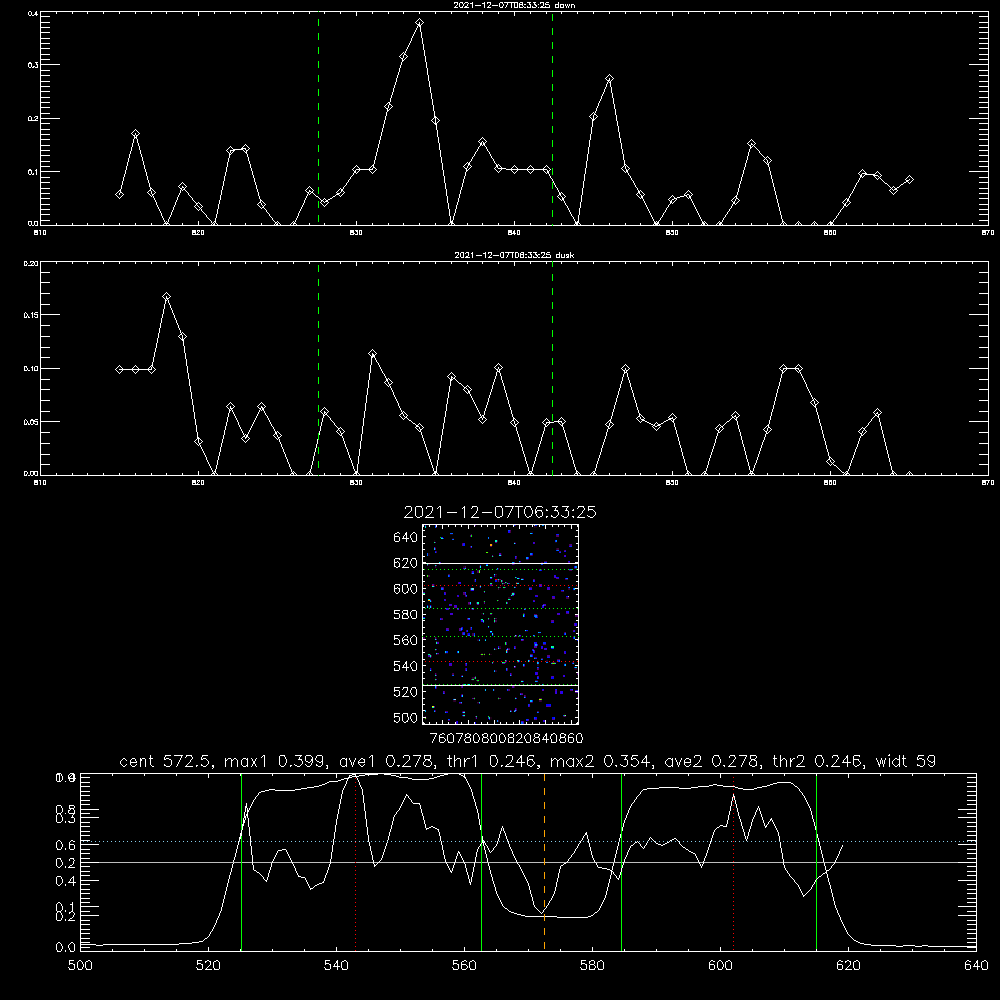Click the 820 label on dusk x-axis

click(x=198, y=483)
